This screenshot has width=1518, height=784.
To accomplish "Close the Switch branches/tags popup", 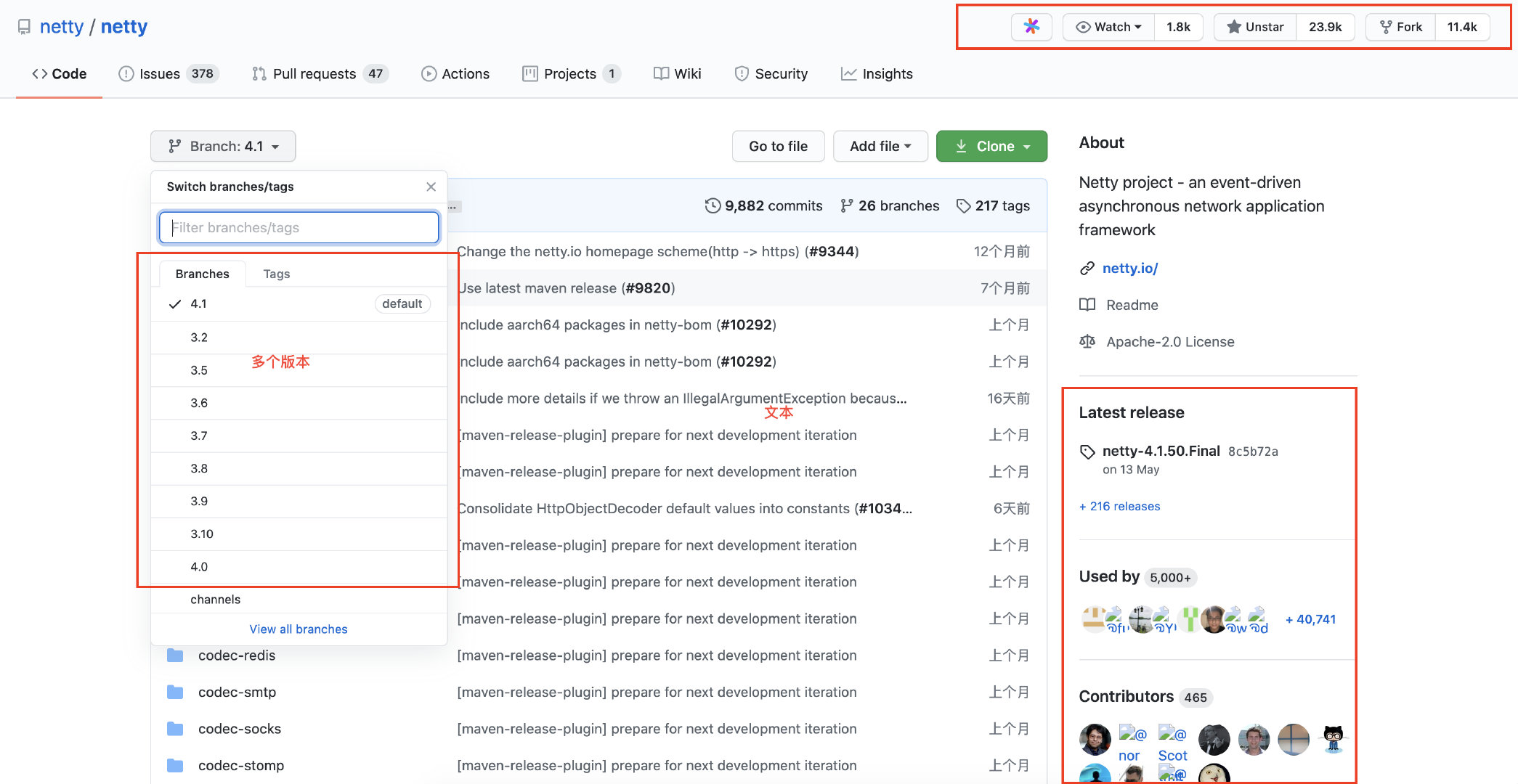I will pos(431,187).
